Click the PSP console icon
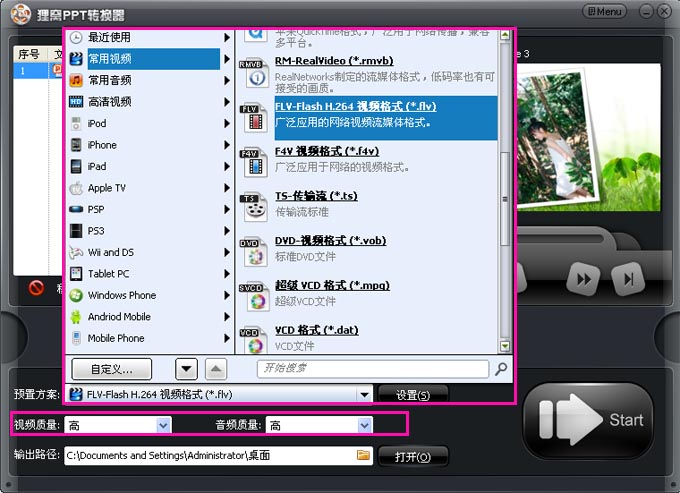This screenshot has width=680, height=493. (76, 209)
